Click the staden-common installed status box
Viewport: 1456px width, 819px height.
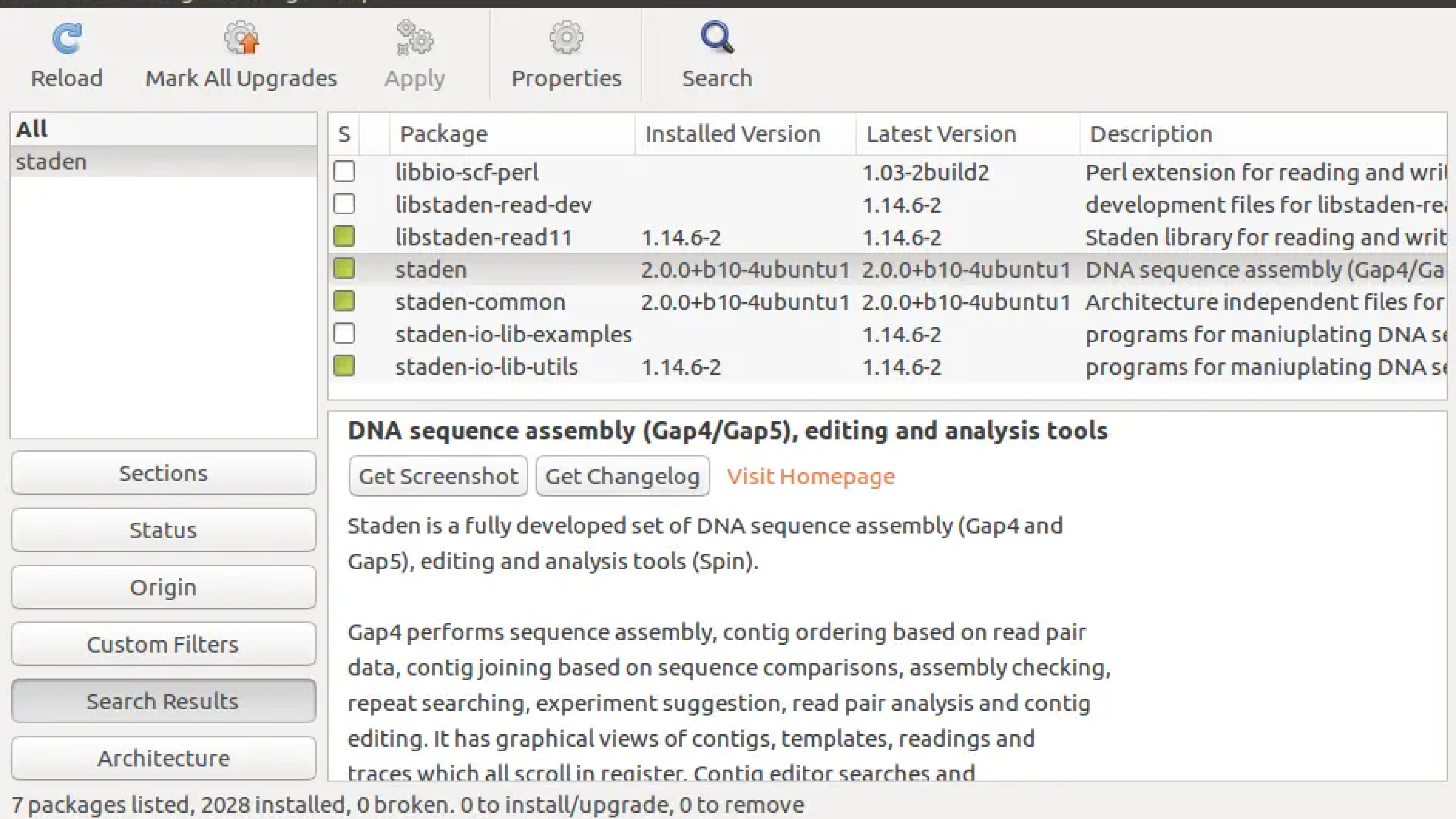[x=344, y=301]
